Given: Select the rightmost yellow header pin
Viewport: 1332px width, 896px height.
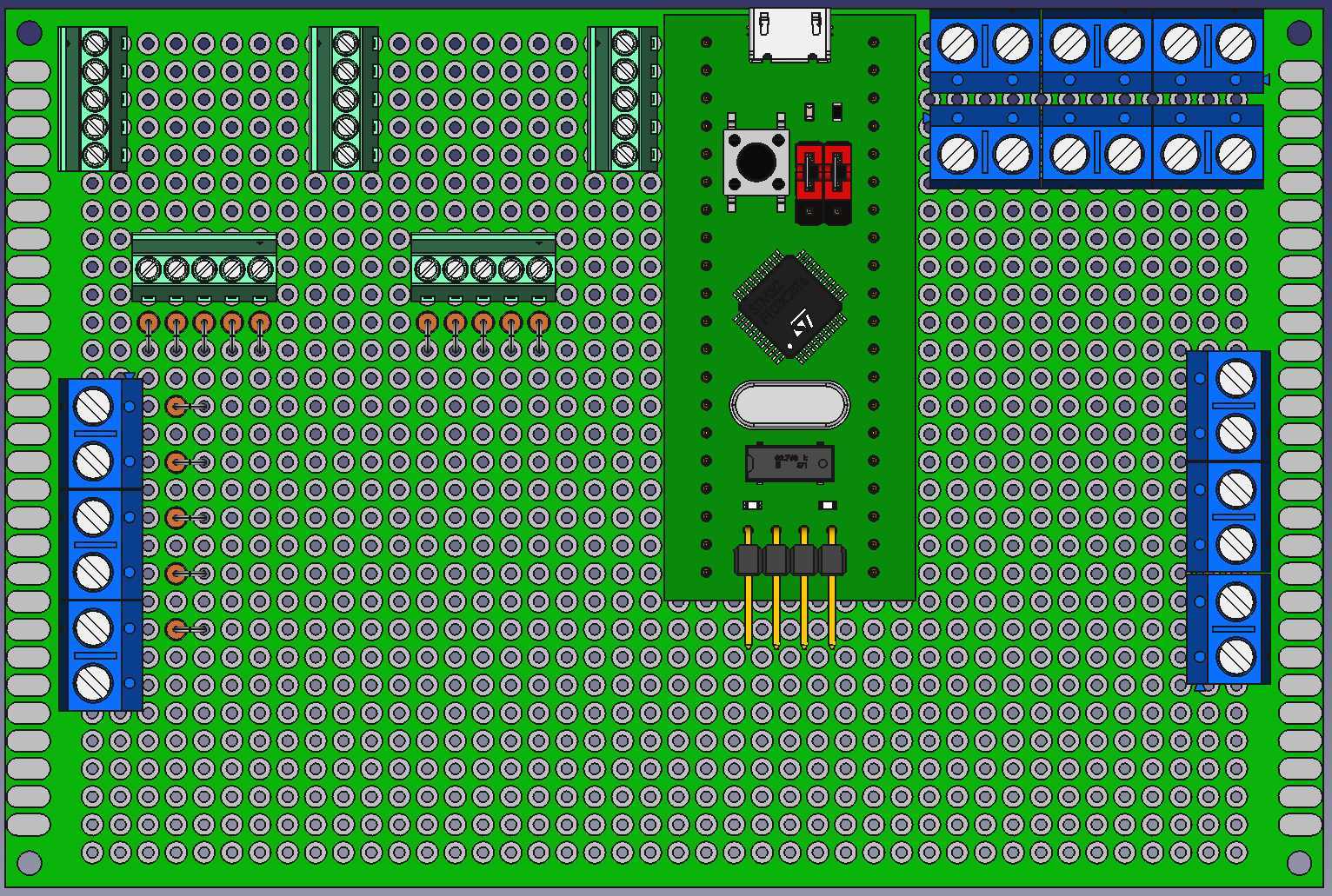Looking at the screenshot, I should (x=832, y=587).
